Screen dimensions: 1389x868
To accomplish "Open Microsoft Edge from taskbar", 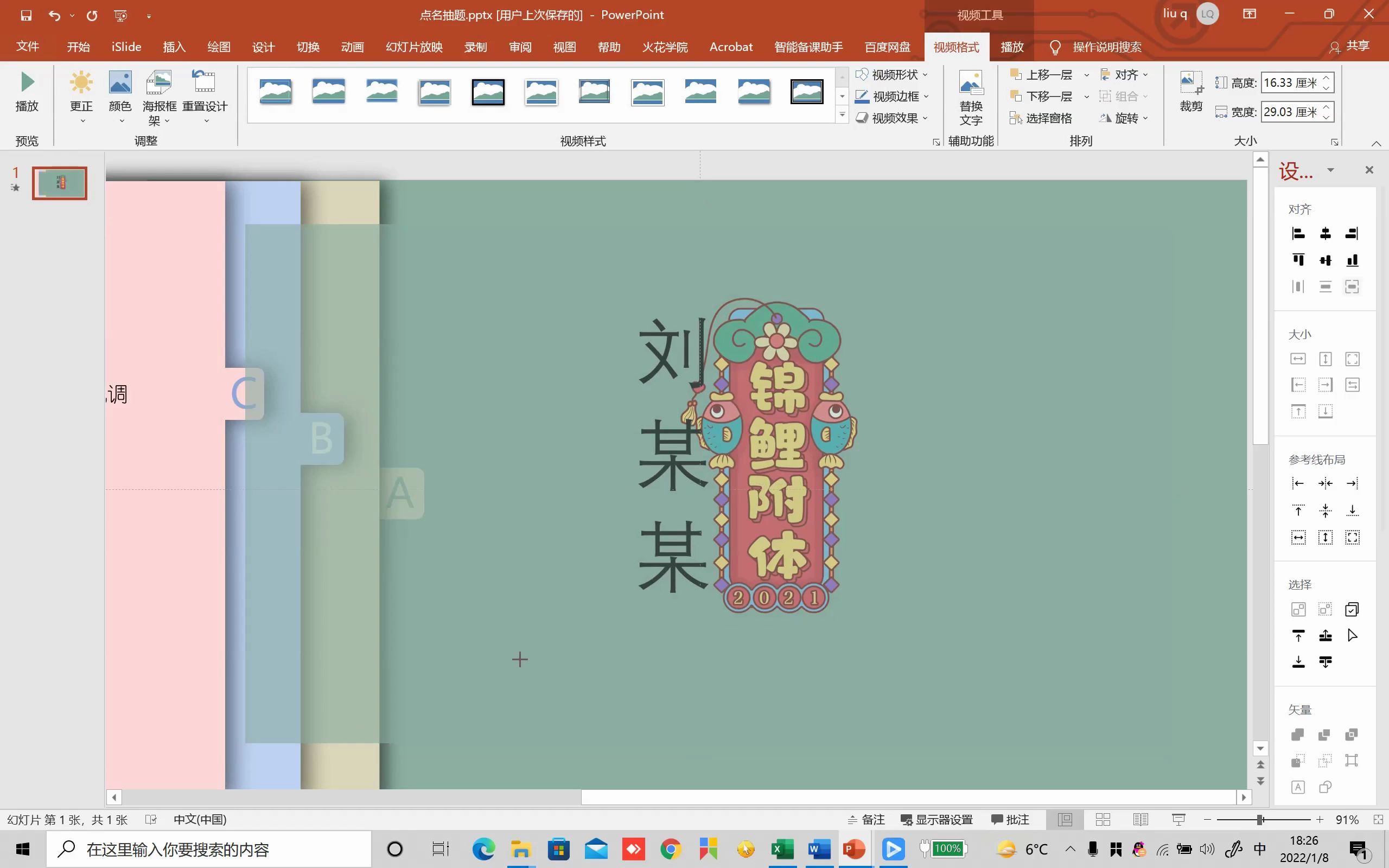I will click(x=483, y=849).
